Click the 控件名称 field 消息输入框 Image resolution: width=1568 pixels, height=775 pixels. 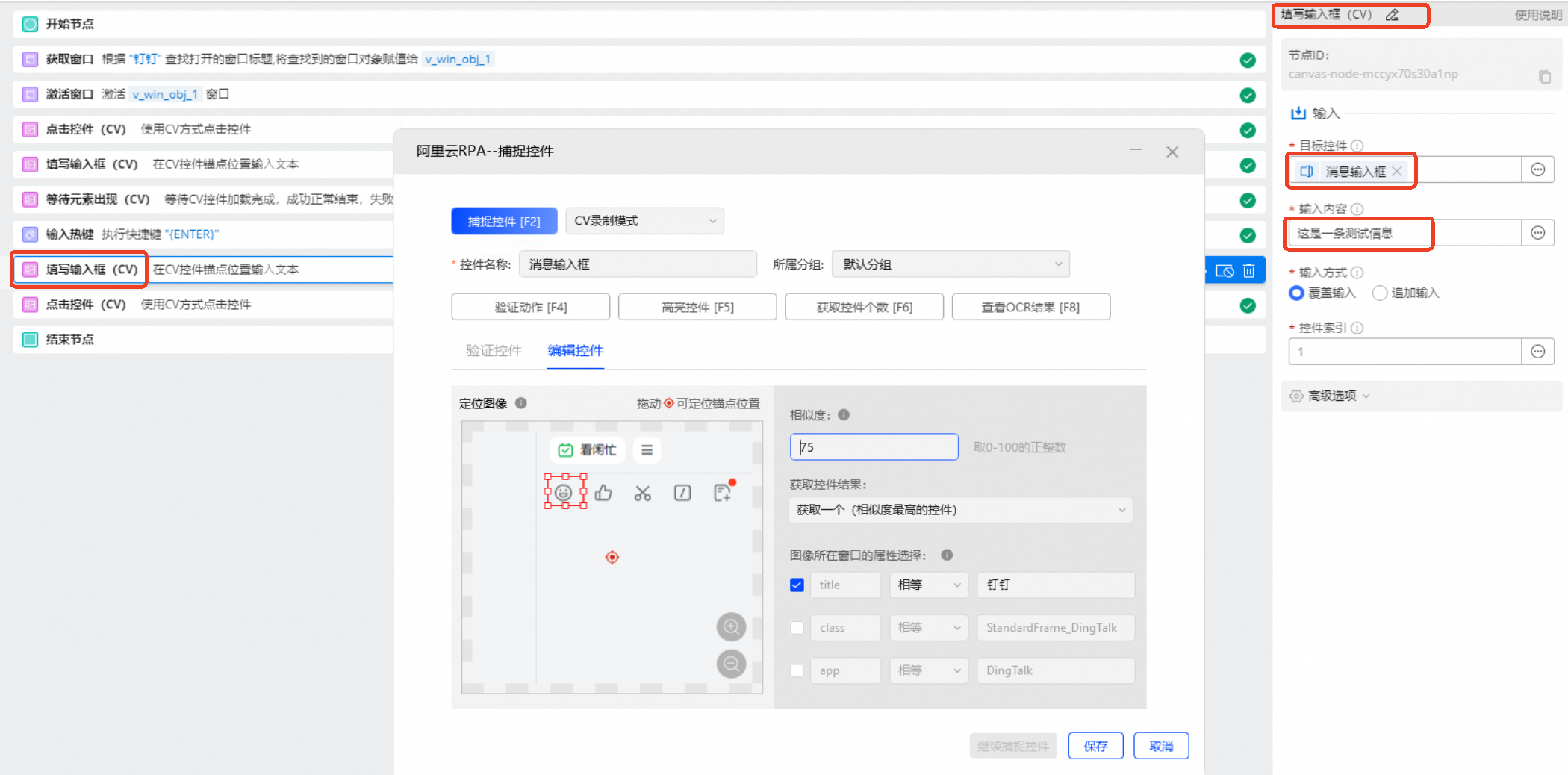click(x=638, y=264)
